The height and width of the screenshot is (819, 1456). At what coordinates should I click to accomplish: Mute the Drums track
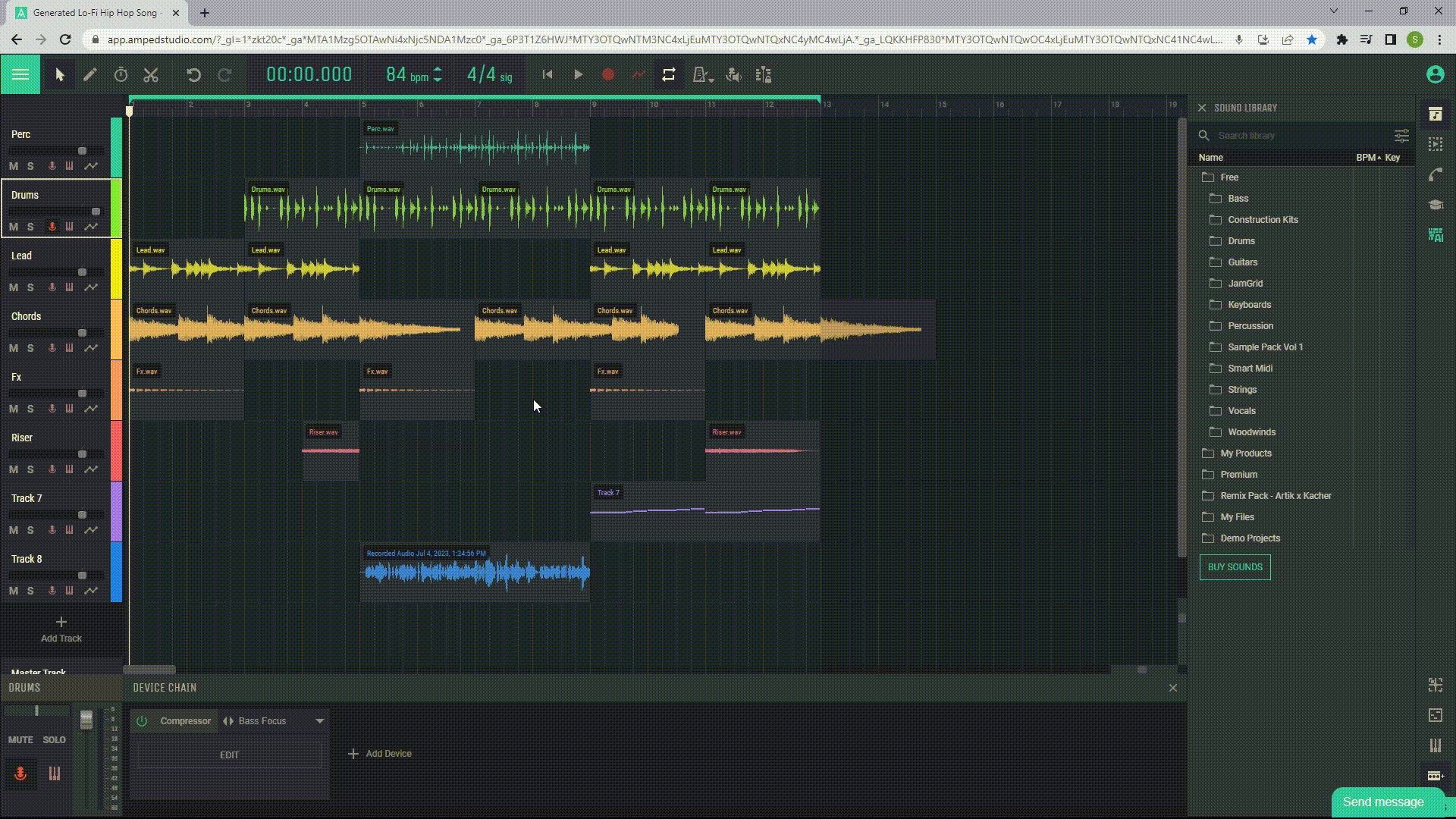(x=14, y=226)
